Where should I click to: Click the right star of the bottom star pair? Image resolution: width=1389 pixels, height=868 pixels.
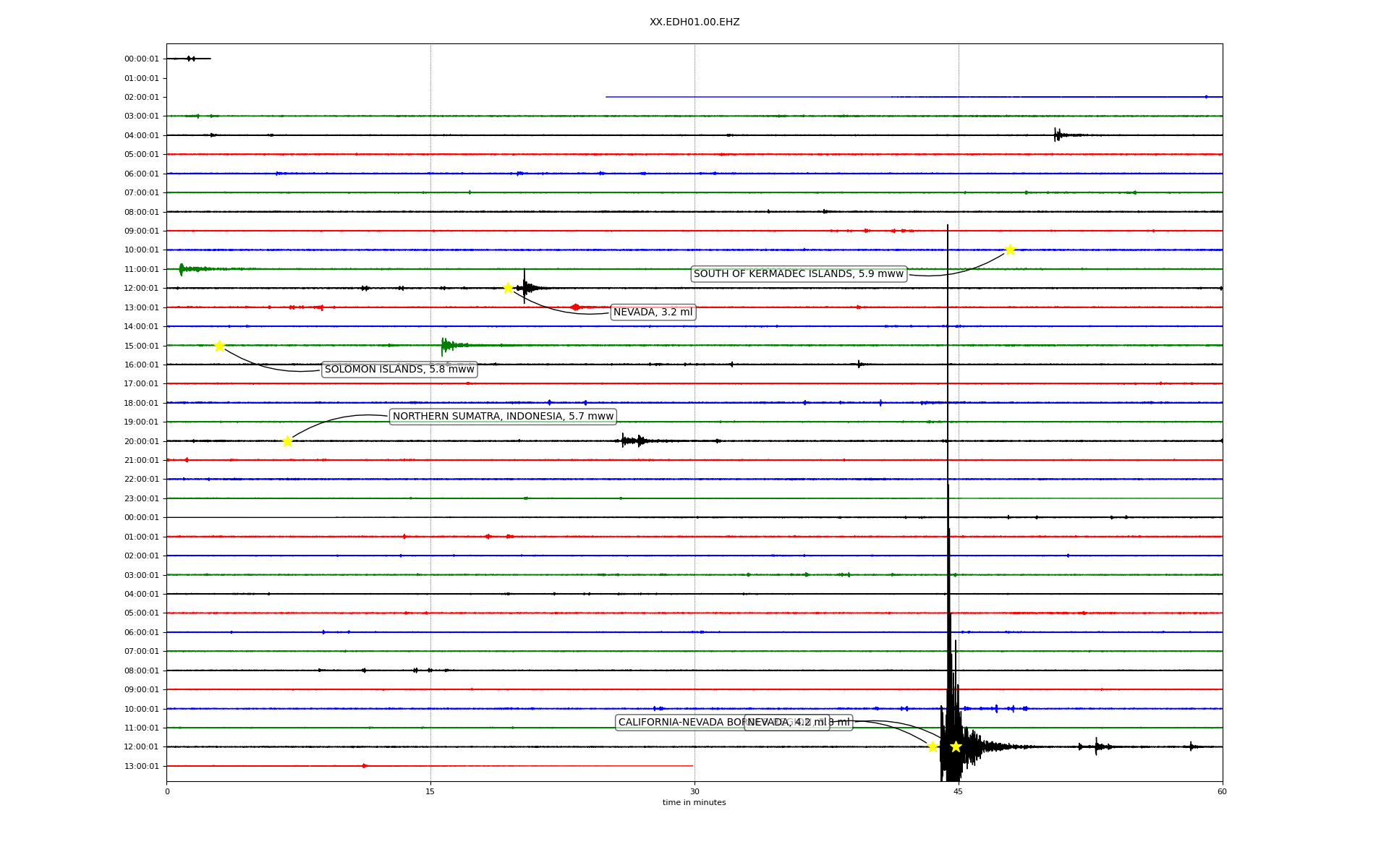956,746
